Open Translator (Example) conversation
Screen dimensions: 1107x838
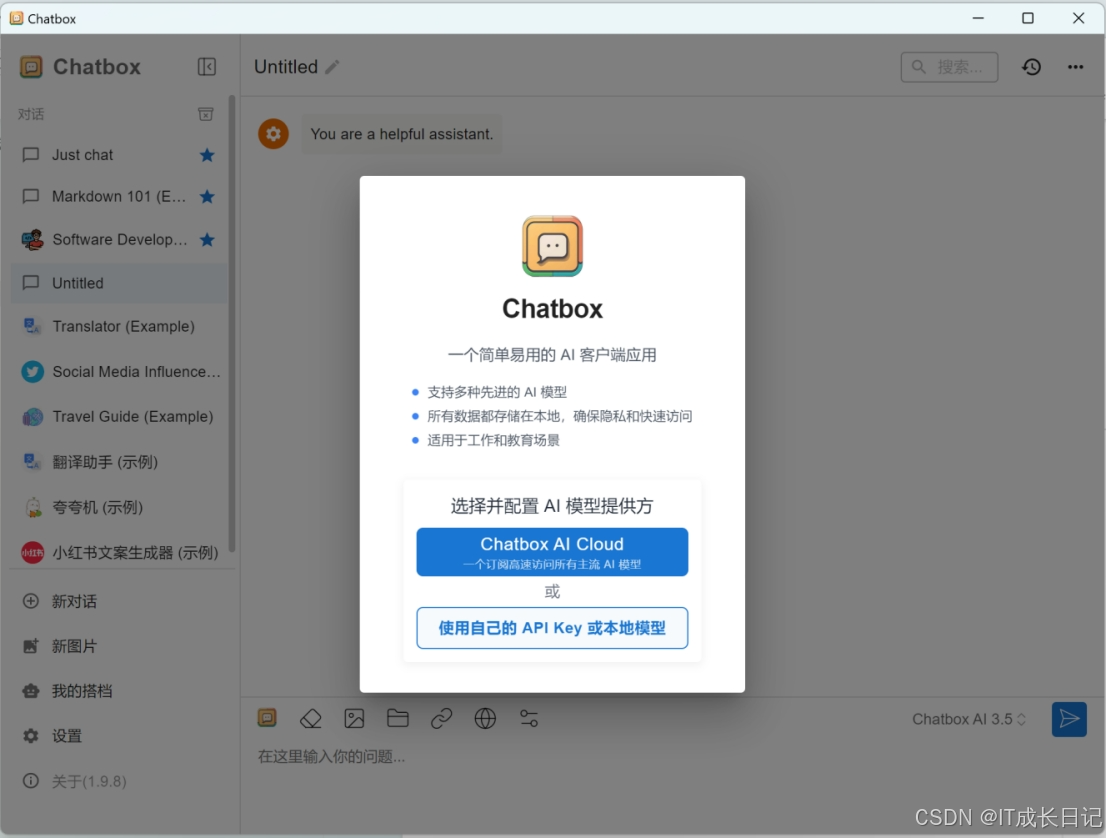tap(119, 326)
